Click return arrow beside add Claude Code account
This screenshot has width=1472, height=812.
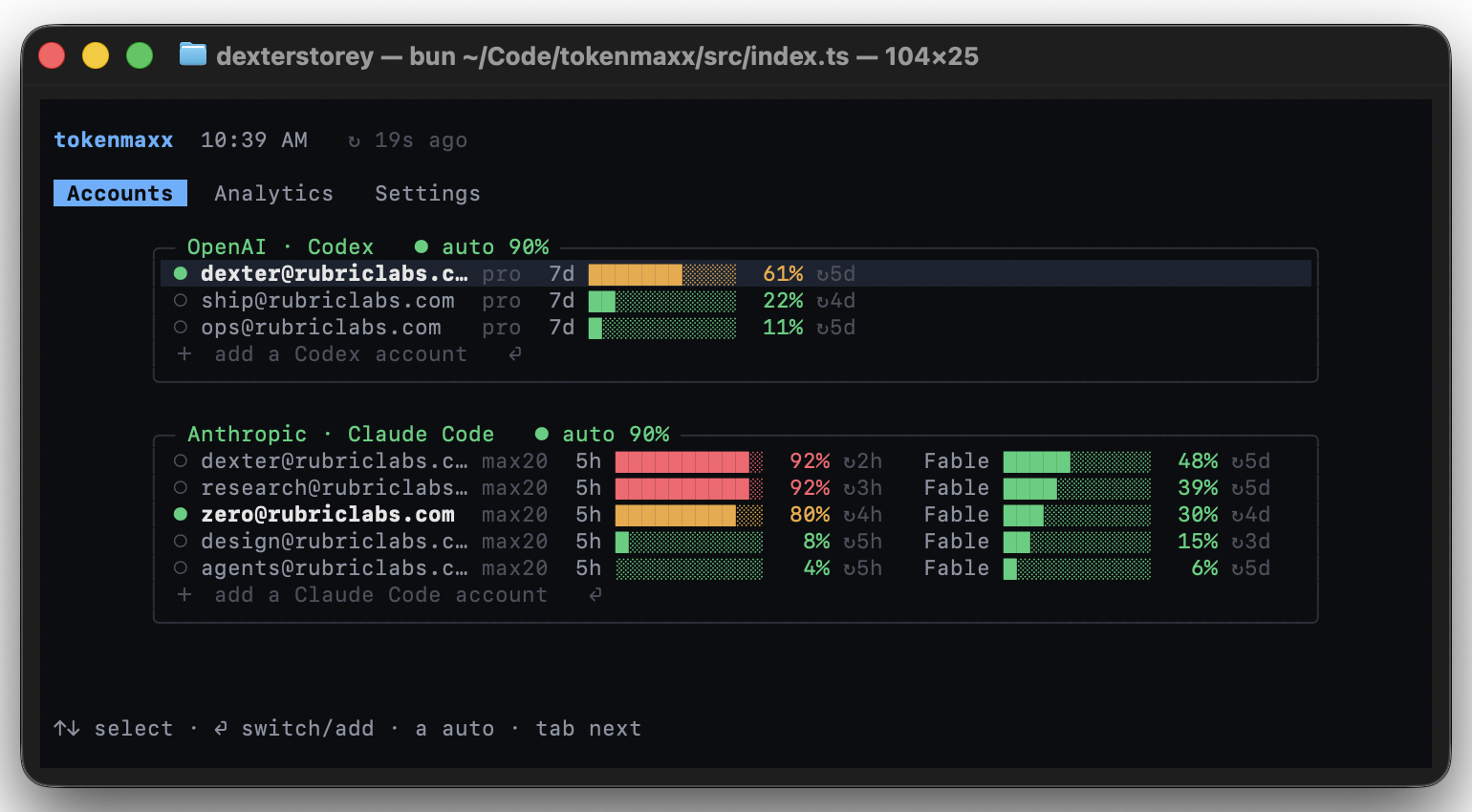click(595, 595)
